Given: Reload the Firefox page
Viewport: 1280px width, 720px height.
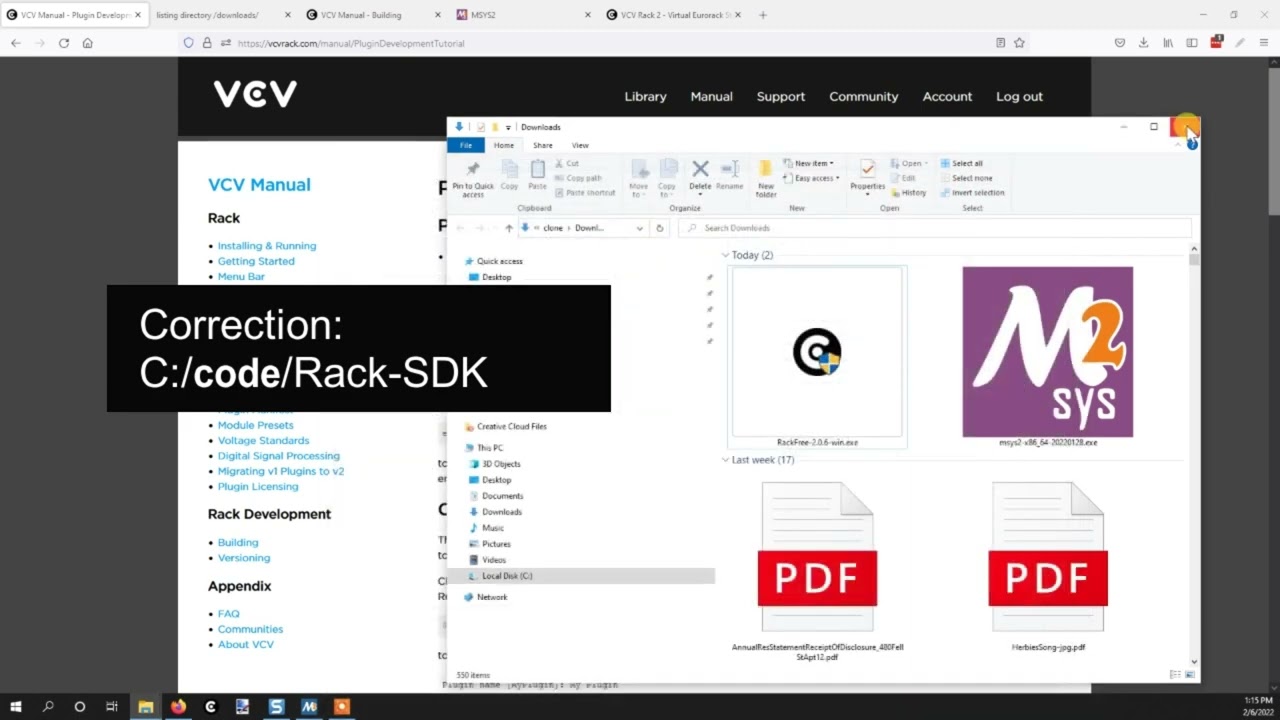Looking at the screenshot, I should coord(64,43).
